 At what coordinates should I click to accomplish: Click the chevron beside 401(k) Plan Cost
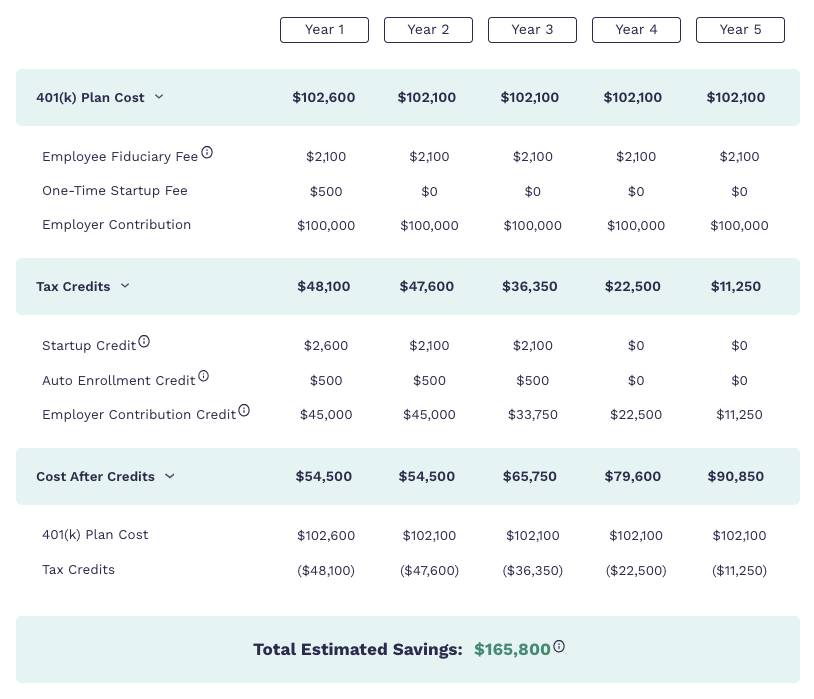(x=159, y=97)
